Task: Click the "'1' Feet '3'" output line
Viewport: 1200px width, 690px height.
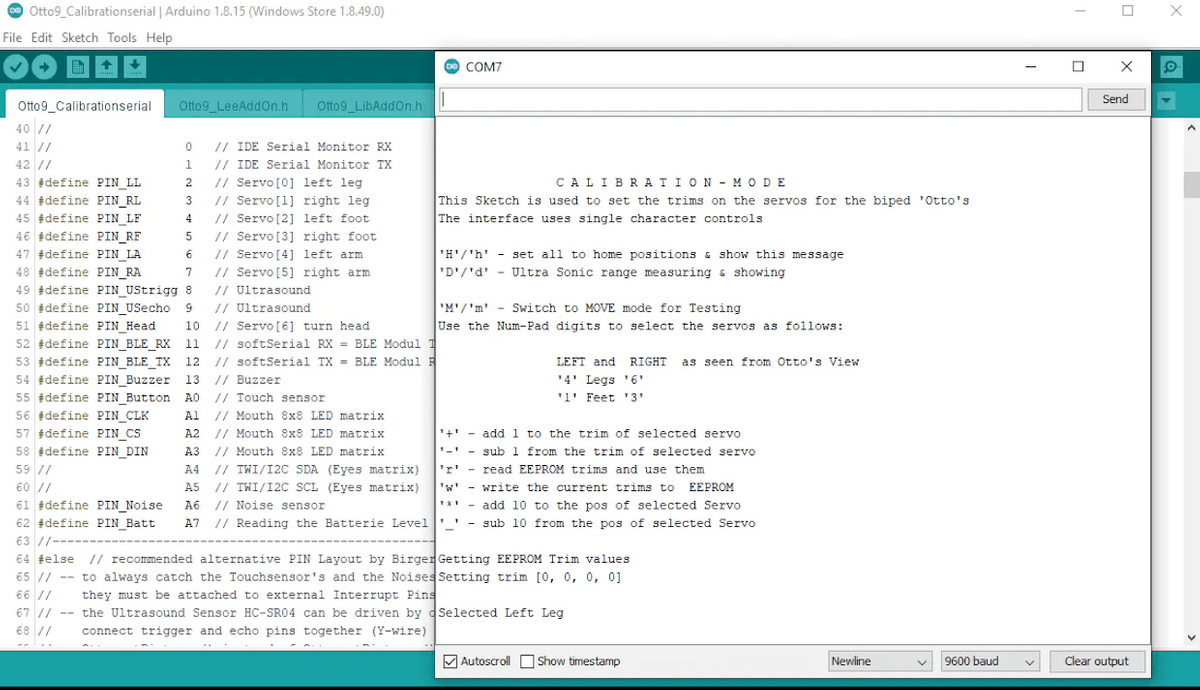Action: click(601, 398)
